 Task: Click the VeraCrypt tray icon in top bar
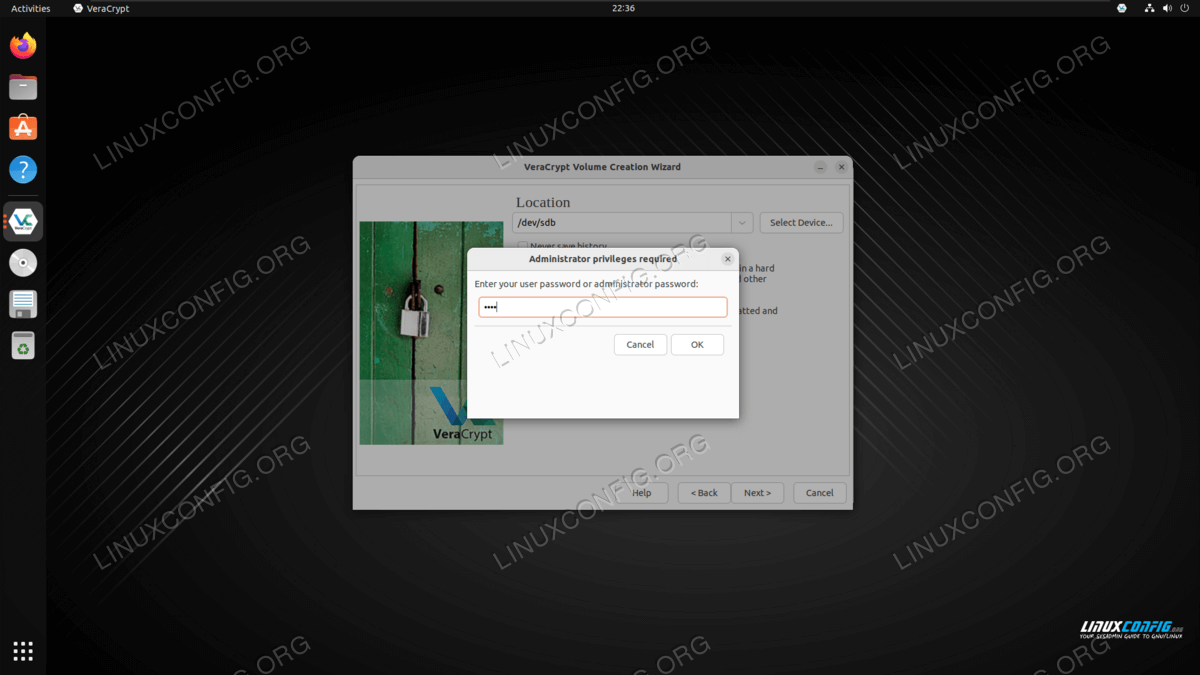(x=1121, y=8)
